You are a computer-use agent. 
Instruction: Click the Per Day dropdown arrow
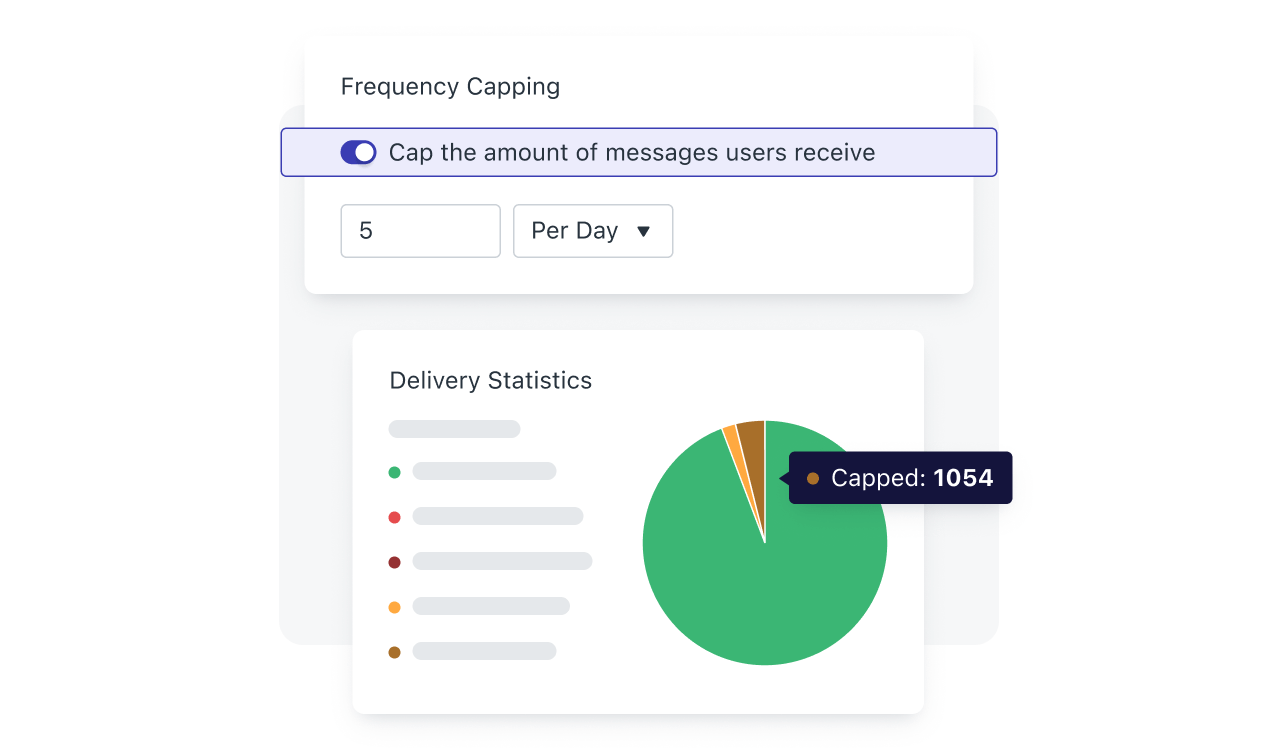pos(643,231)
